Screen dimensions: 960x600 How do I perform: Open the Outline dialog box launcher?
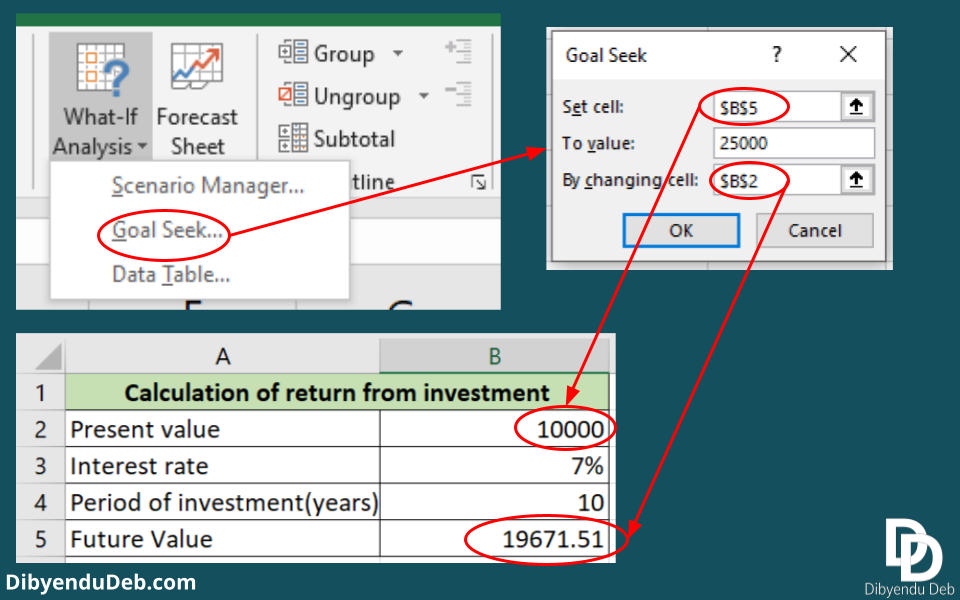coord(479,183)
